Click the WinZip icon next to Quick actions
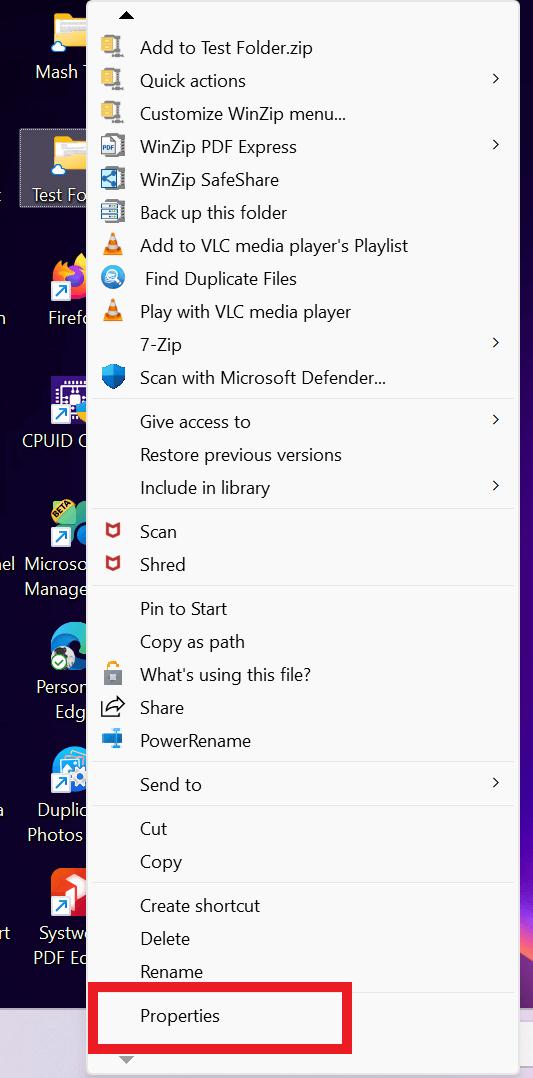 (111, 80)
